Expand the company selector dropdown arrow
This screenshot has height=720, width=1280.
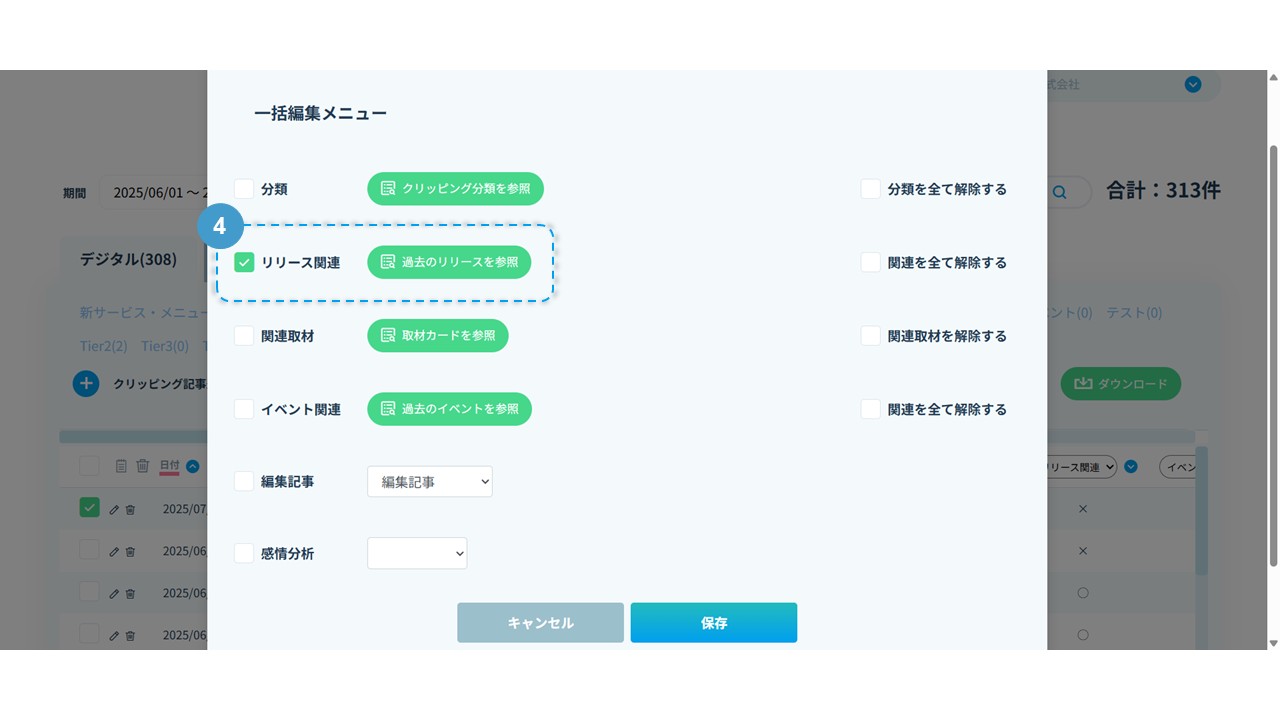coord(1193,85)
